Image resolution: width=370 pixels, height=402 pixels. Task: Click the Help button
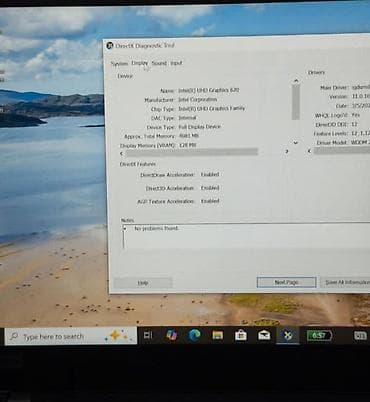(x=143, y=283)
